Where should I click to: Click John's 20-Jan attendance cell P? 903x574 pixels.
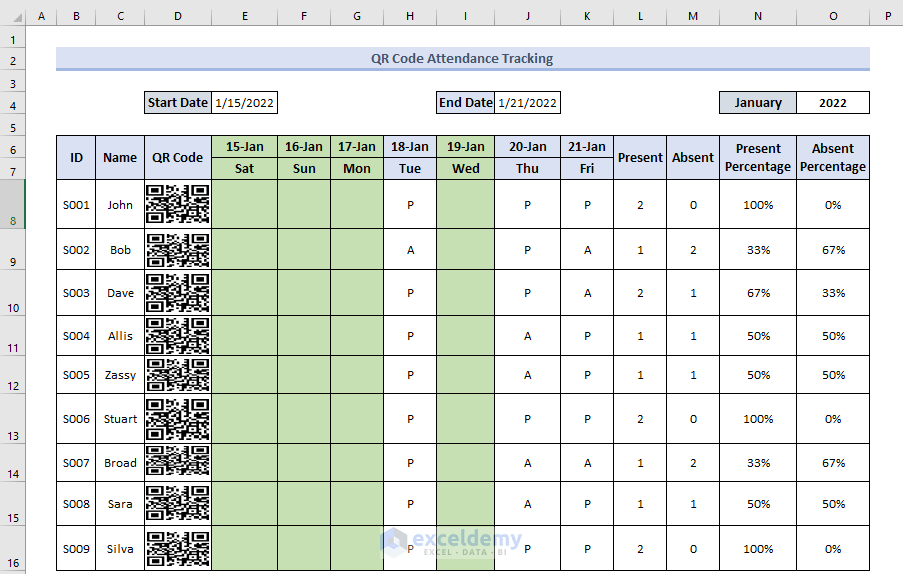[x=527, y=204]
